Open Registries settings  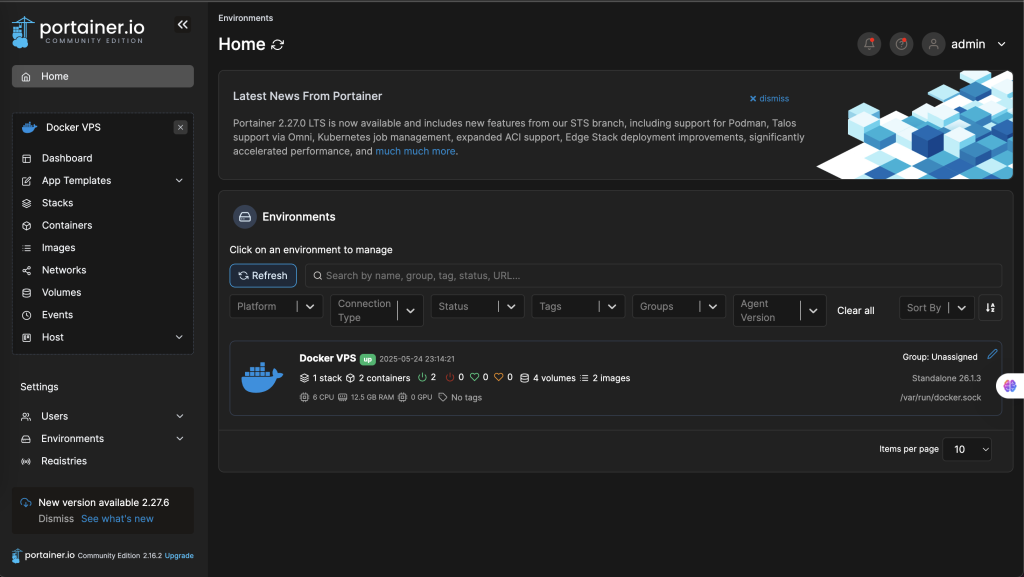(64, 461)
